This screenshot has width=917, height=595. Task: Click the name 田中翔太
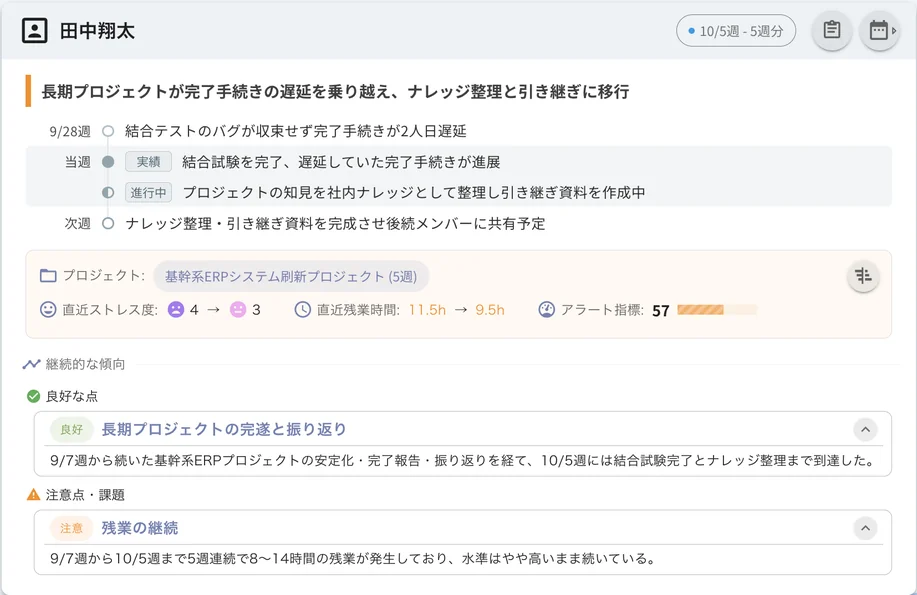(97, 30)
